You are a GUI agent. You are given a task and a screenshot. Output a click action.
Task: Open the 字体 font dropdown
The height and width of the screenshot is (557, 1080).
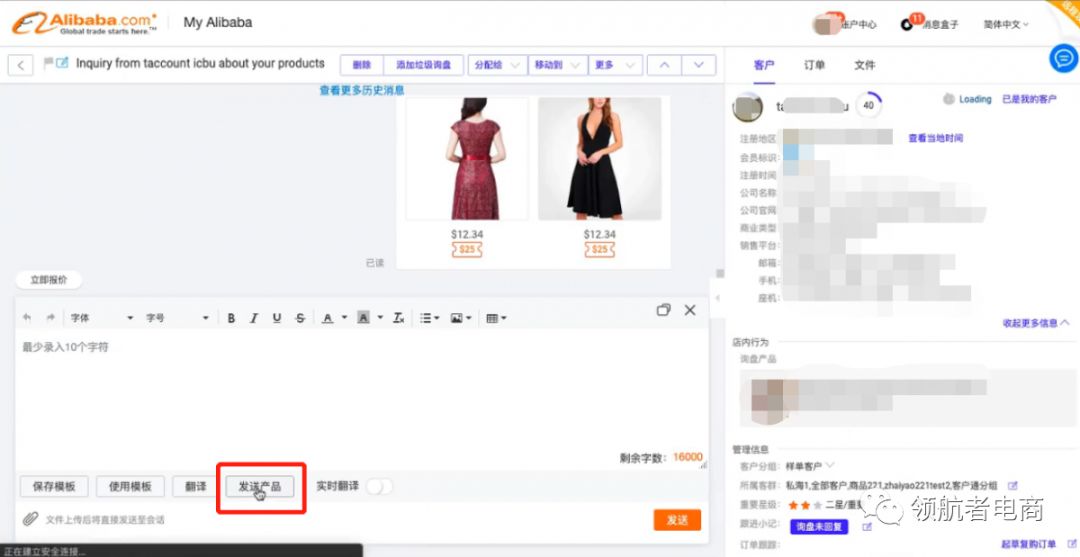[101, 318]
